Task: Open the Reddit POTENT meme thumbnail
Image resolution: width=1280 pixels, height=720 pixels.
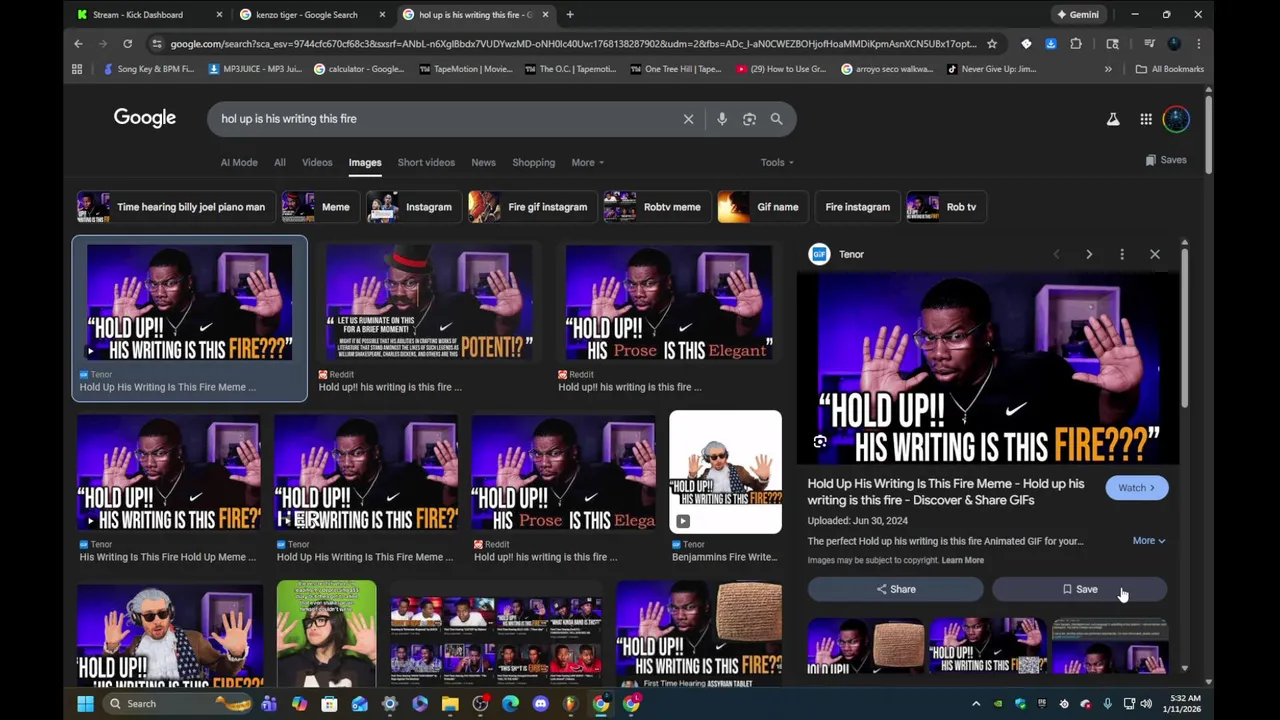Action: point(430,303)
